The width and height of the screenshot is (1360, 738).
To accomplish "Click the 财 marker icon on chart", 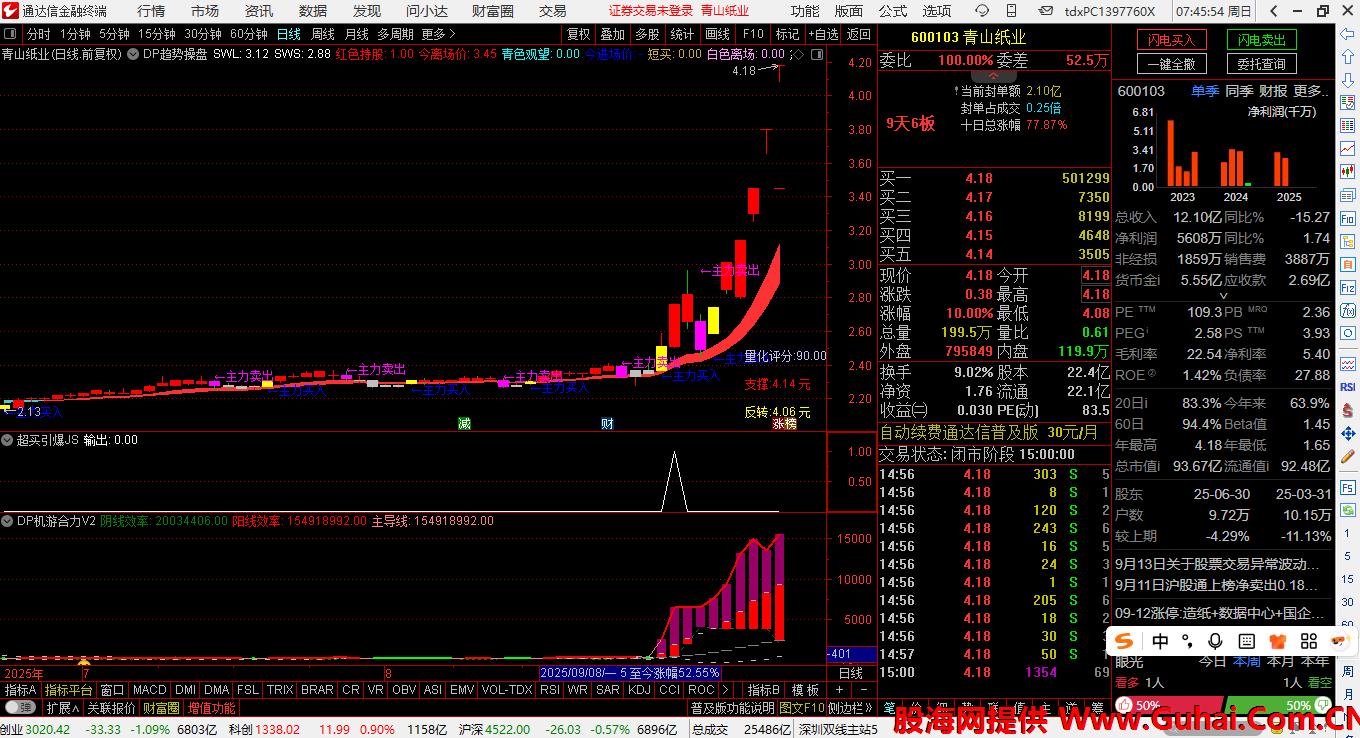I will [x=607, y=423].
